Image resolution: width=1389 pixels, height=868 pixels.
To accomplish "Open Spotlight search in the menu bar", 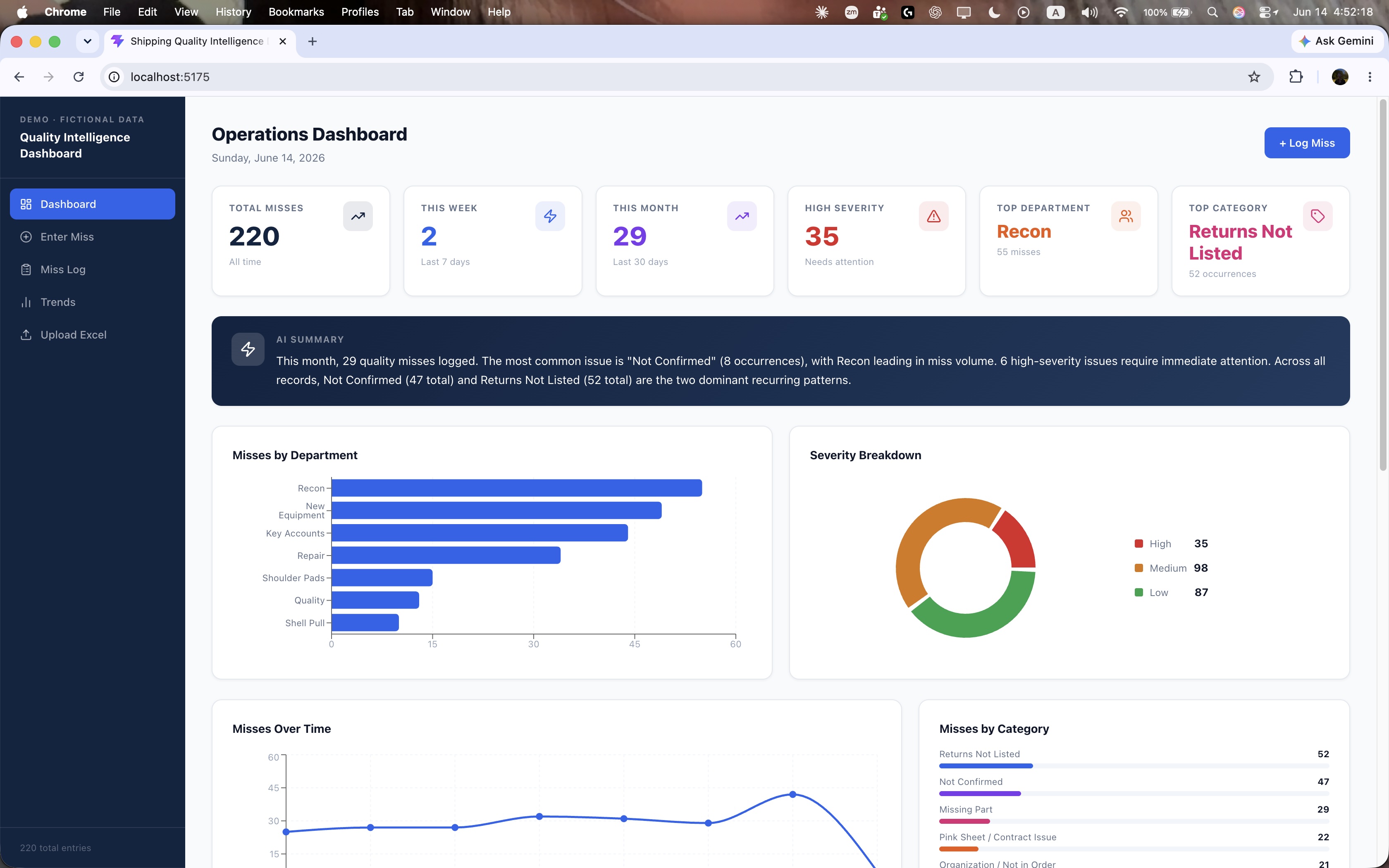I will click(x=1212, y=12).
